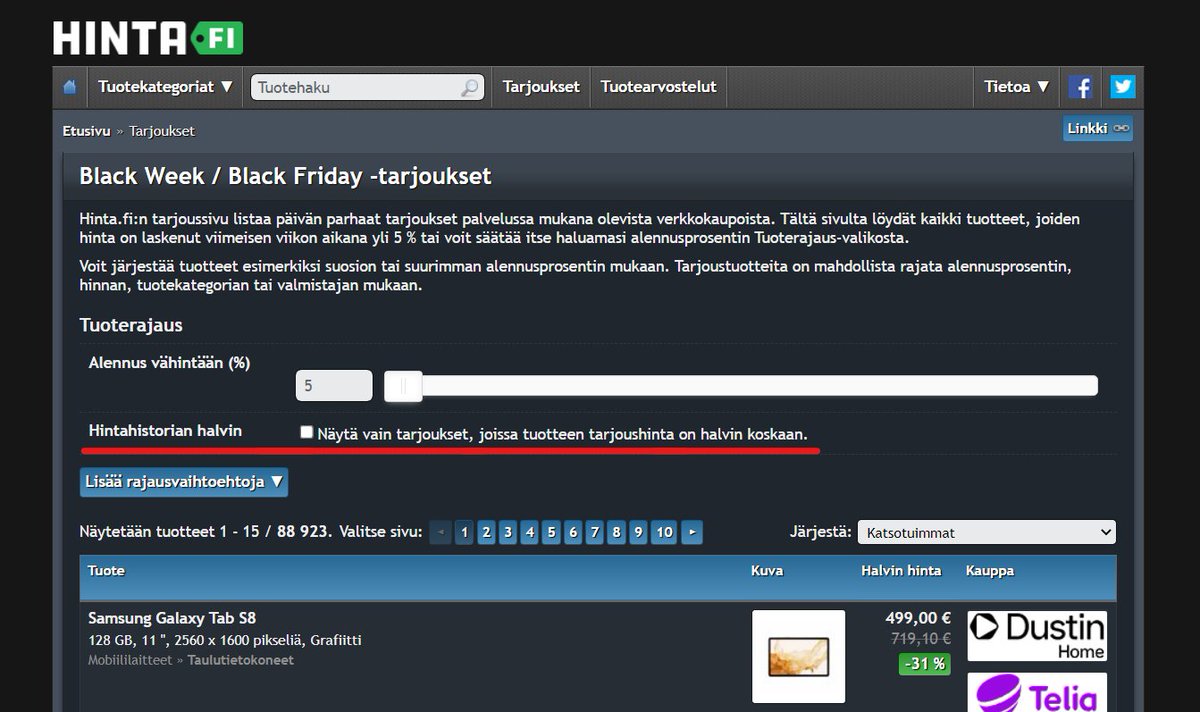Go to page 8
This screenshot has height=712, width=1200.
click(617, 532)
